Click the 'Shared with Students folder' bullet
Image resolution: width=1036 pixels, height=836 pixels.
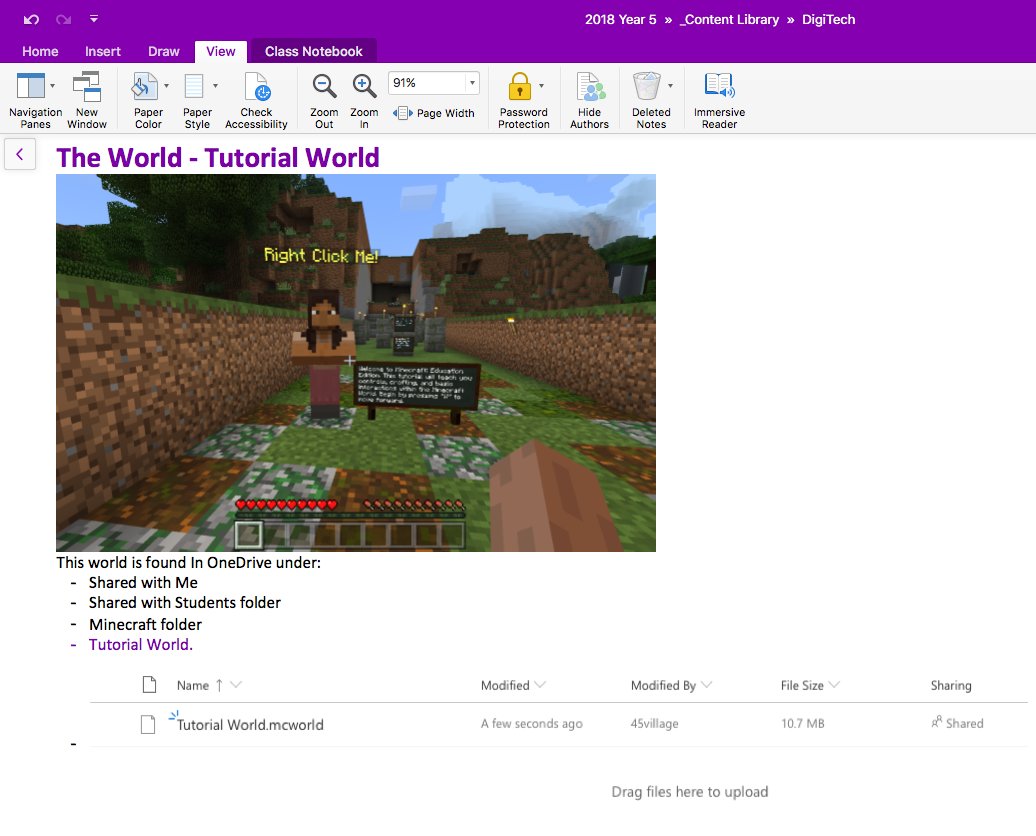point(185,603)
